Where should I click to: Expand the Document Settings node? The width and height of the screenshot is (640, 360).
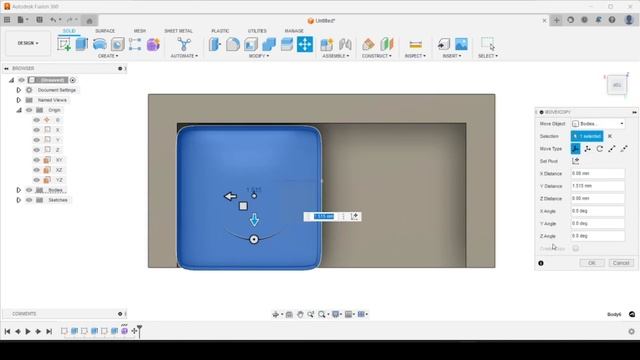[x=19, y=90]
